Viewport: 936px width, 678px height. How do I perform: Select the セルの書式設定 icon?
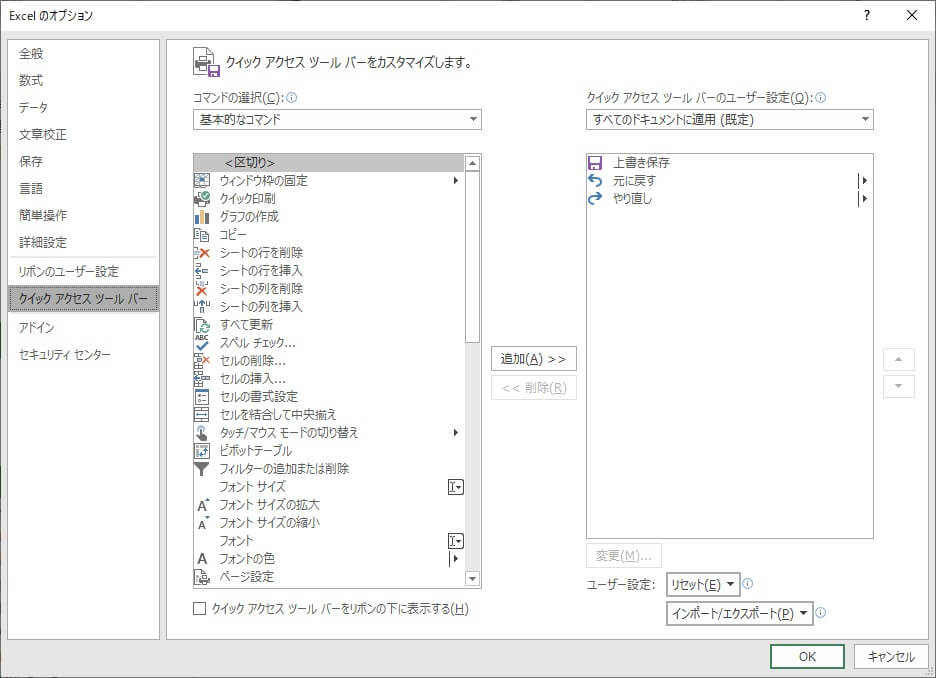click(202, 396)
